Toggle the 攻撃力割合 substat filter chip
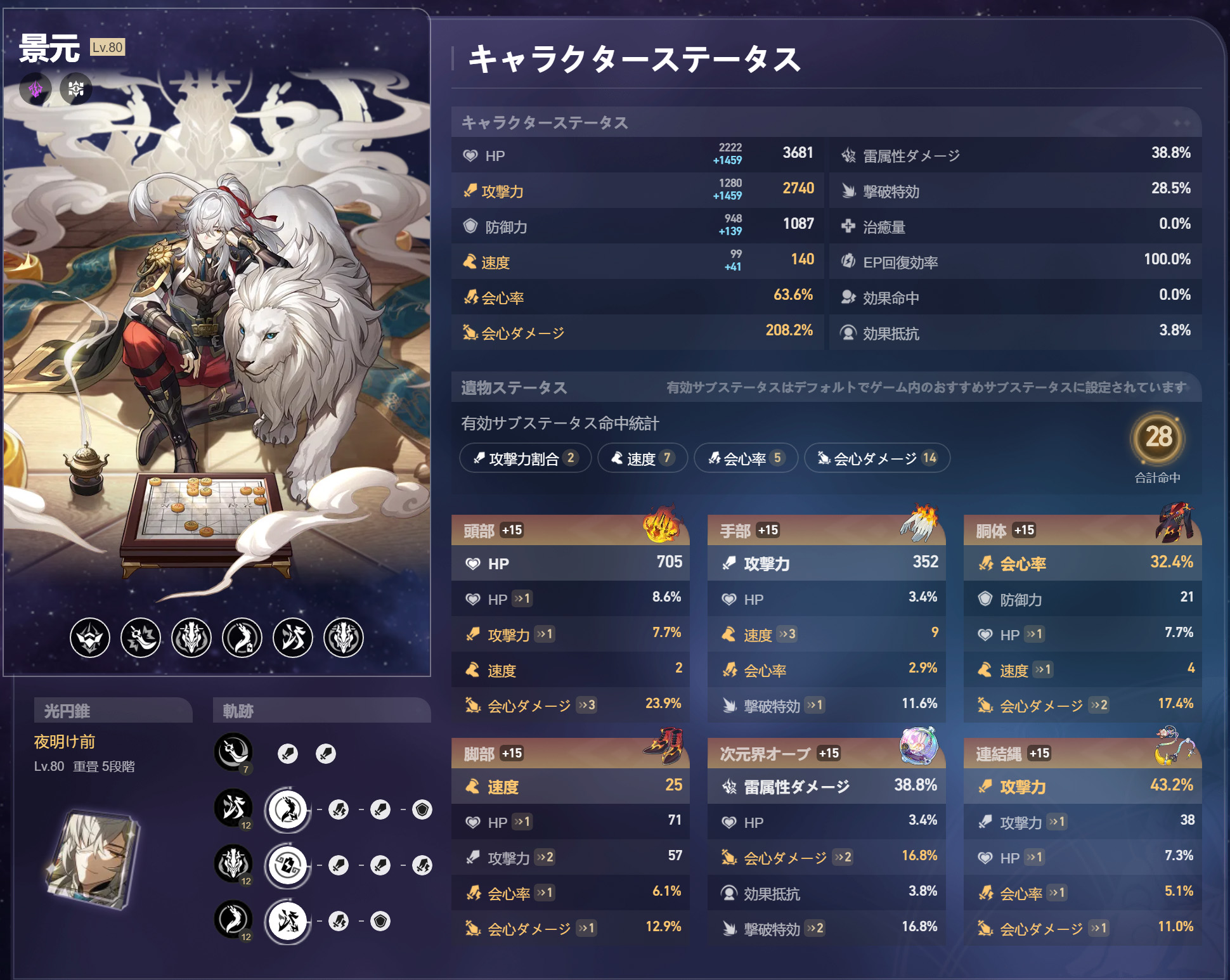 pyautogui.click(x=525, y=458)
